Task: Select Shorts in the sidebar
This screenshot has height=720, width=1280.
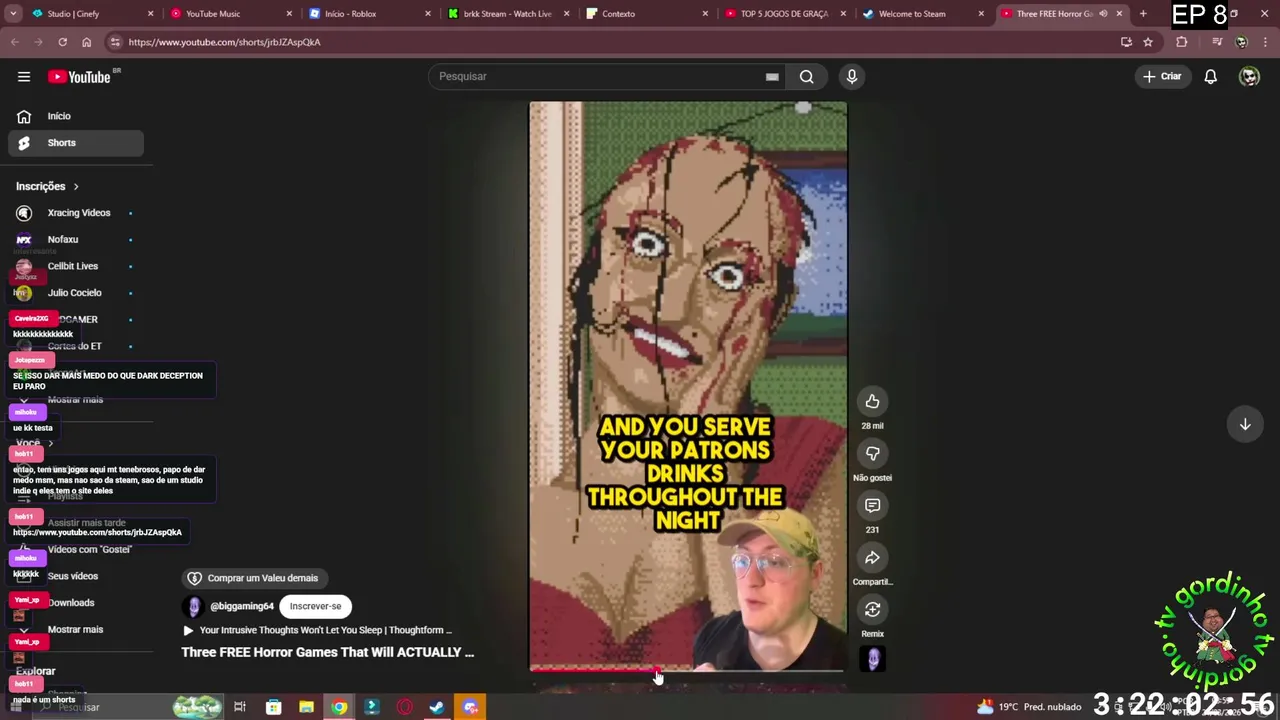Action: [x=75, y=143]
